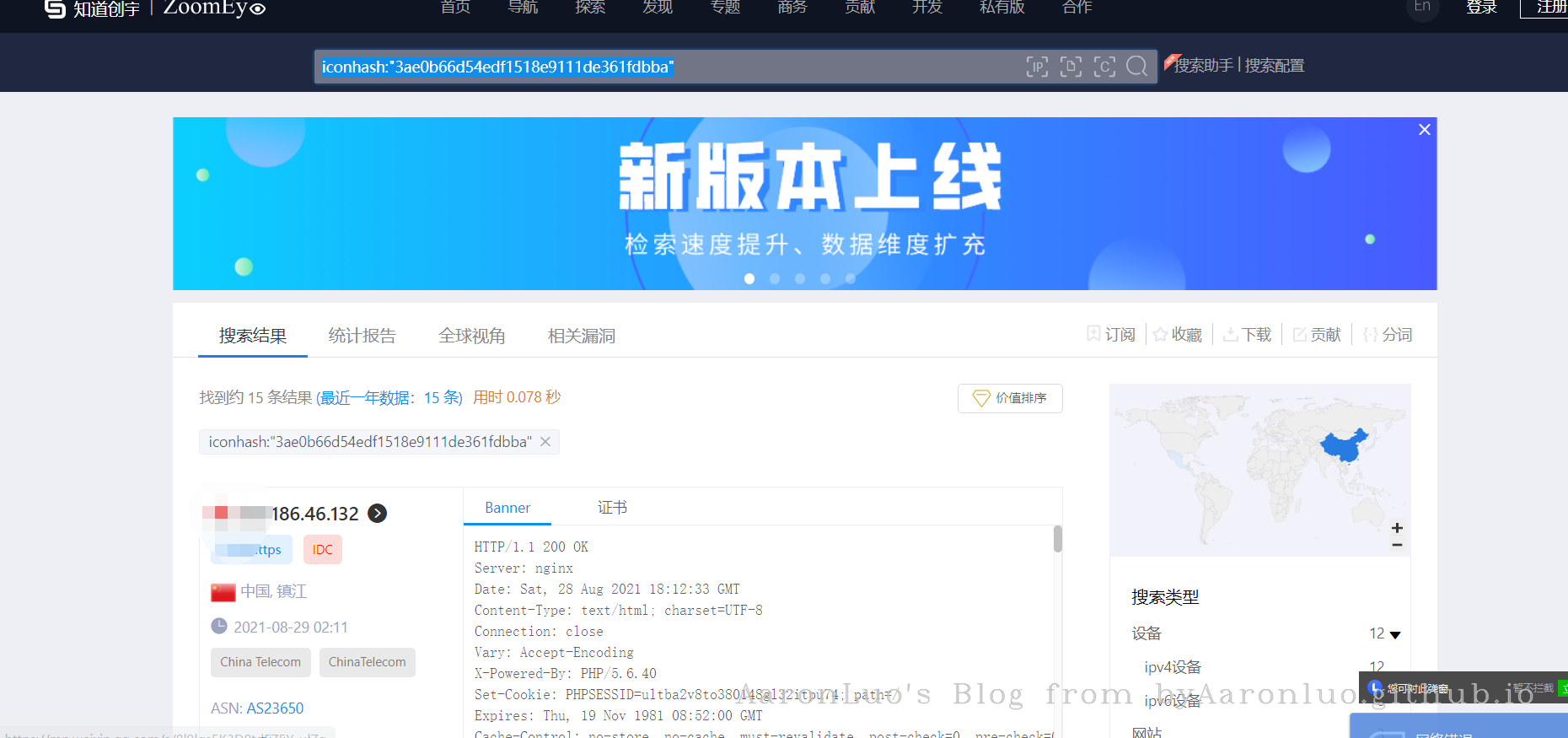Switch to the 统计报告 tab
Screen dimensions: 1568x738
362,336
